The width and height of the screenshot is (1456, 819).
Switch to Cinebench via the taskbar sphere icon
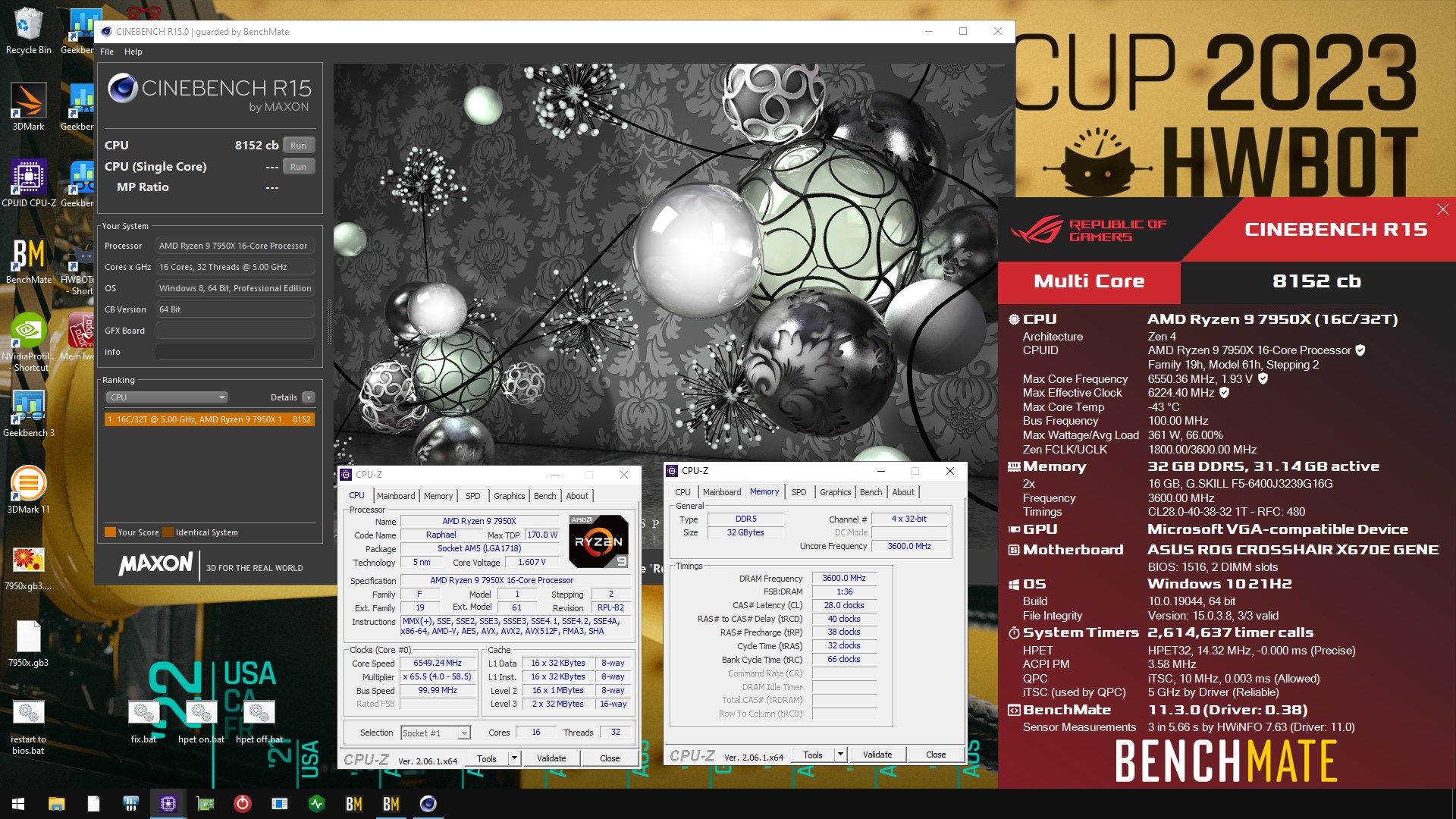pos(428,804)
